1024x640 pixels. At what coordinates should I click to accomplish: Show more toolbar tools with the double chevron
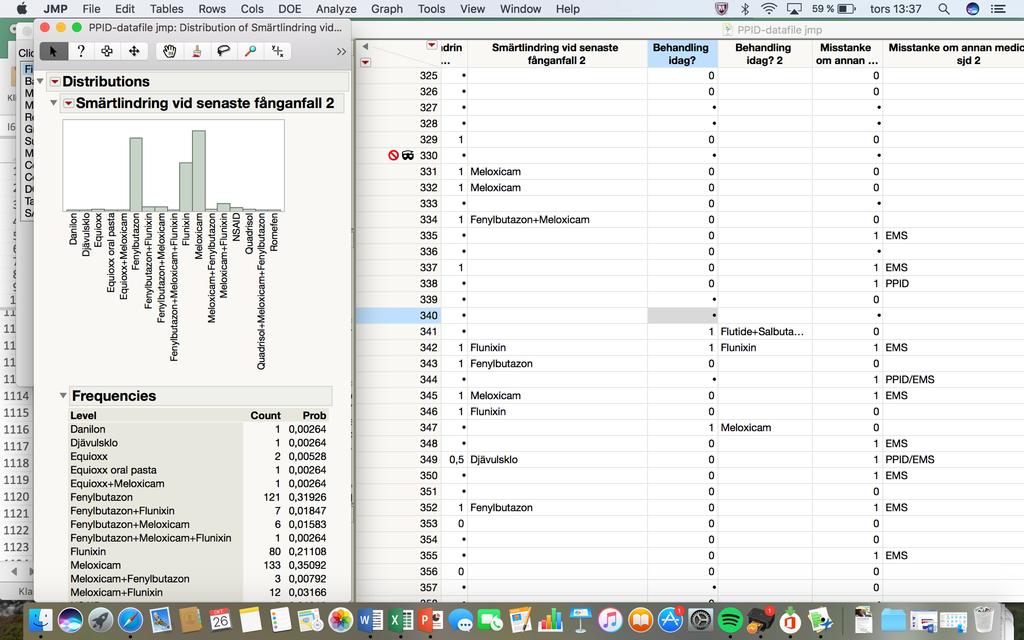341,52
